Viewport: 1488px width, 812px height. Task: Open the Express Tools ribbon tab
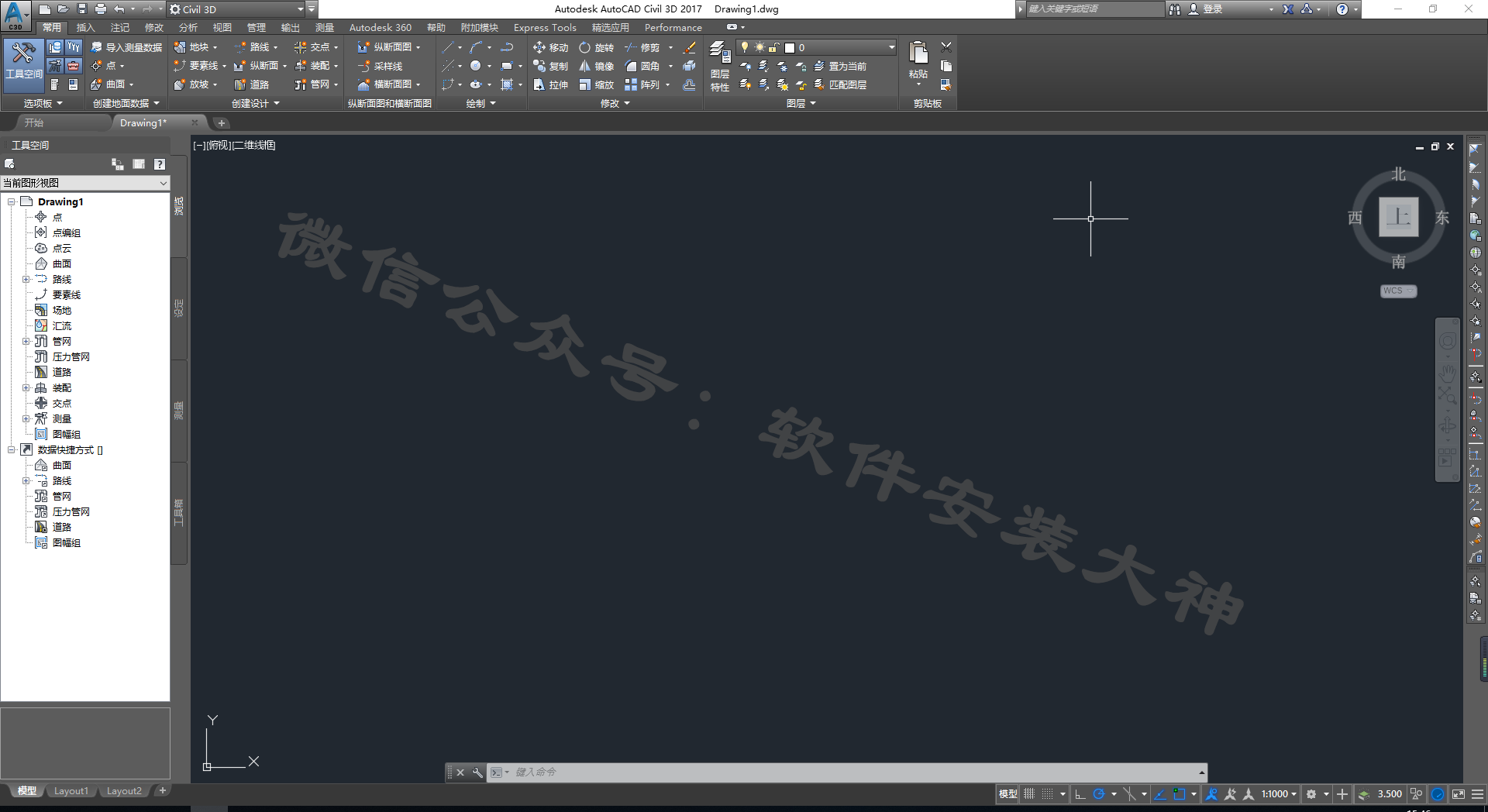(545, 27)
